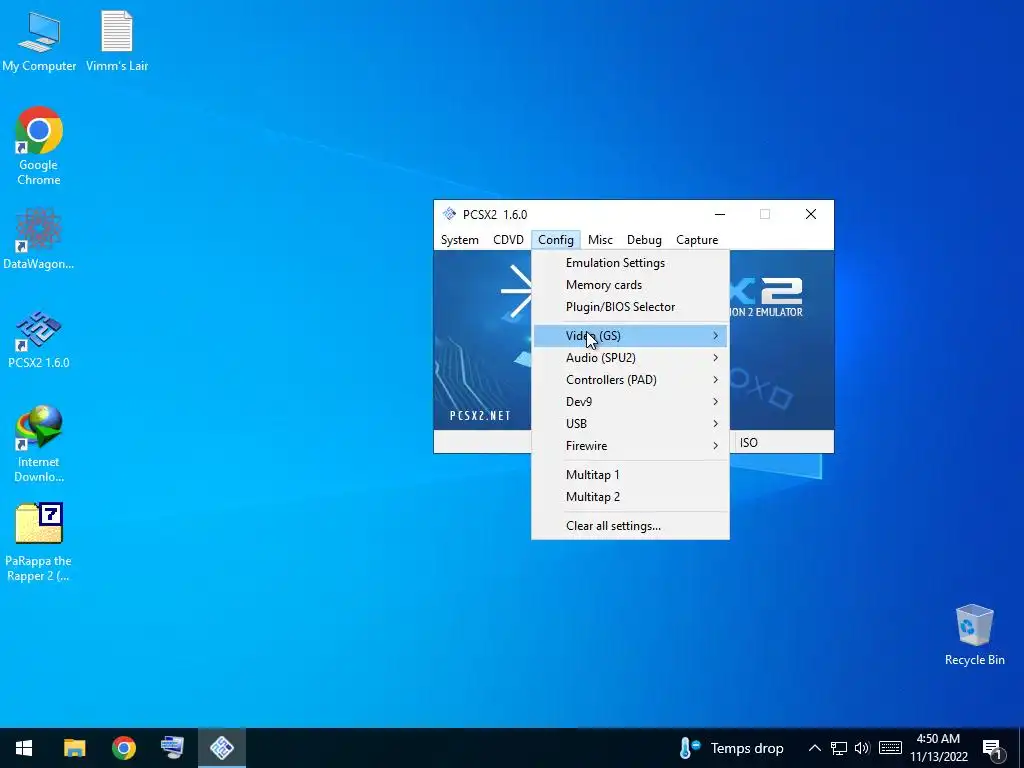Select the PCSX2 1.6.0 desktop shortcut
1024x768 pixels.
tap(39, 340)
